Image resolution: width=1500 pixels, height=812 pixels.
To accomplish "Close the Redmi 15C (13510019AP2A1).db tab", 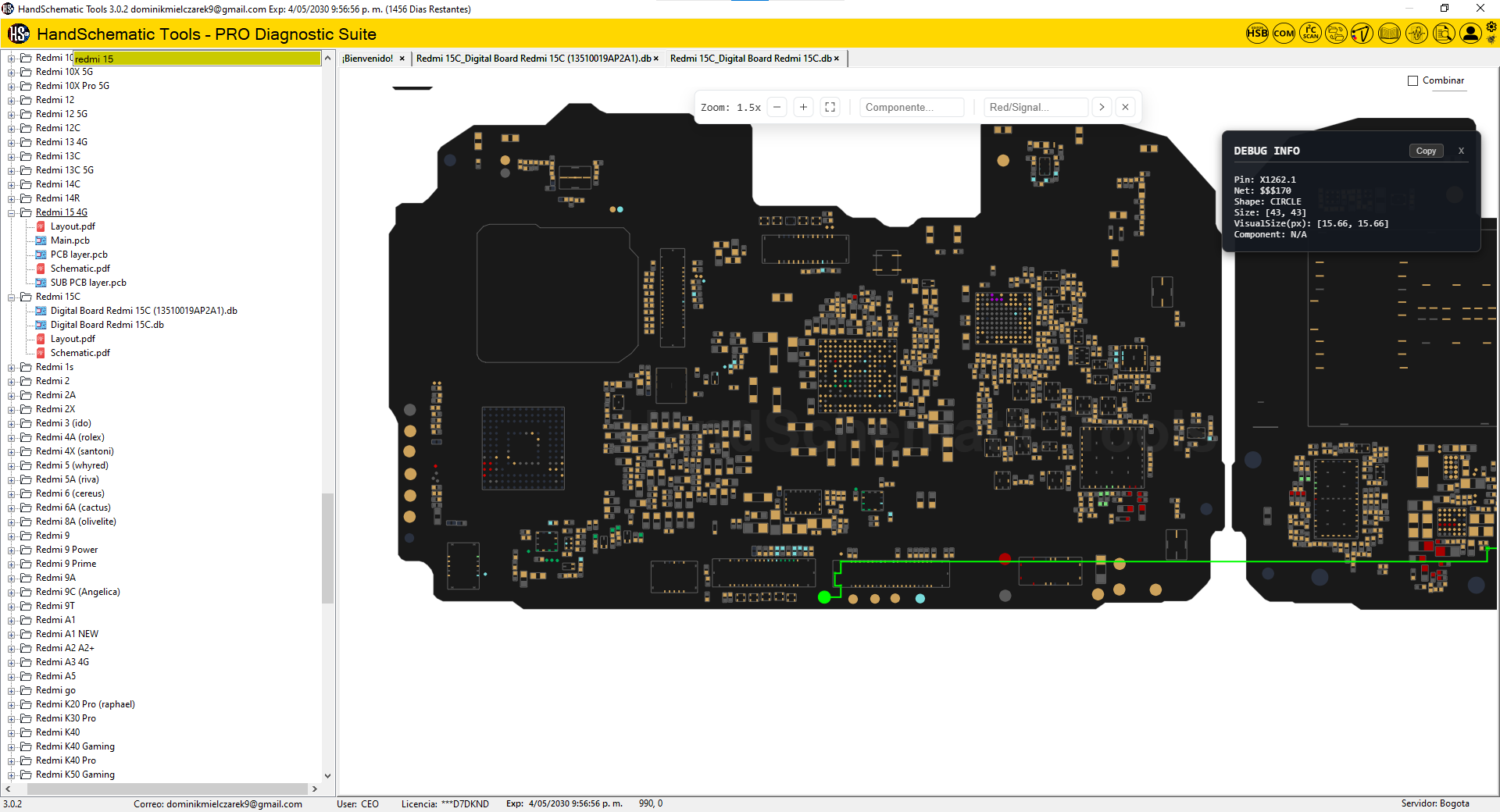I will pos(656,59).
